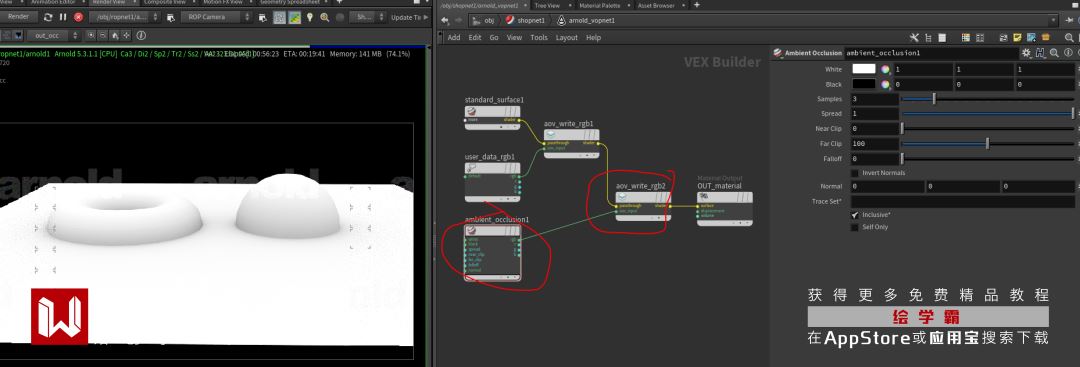Image resolution: width=1080 pixels, height=367 pixels.
Task: Click the Trace Set input field
Action: pos(962,202)
